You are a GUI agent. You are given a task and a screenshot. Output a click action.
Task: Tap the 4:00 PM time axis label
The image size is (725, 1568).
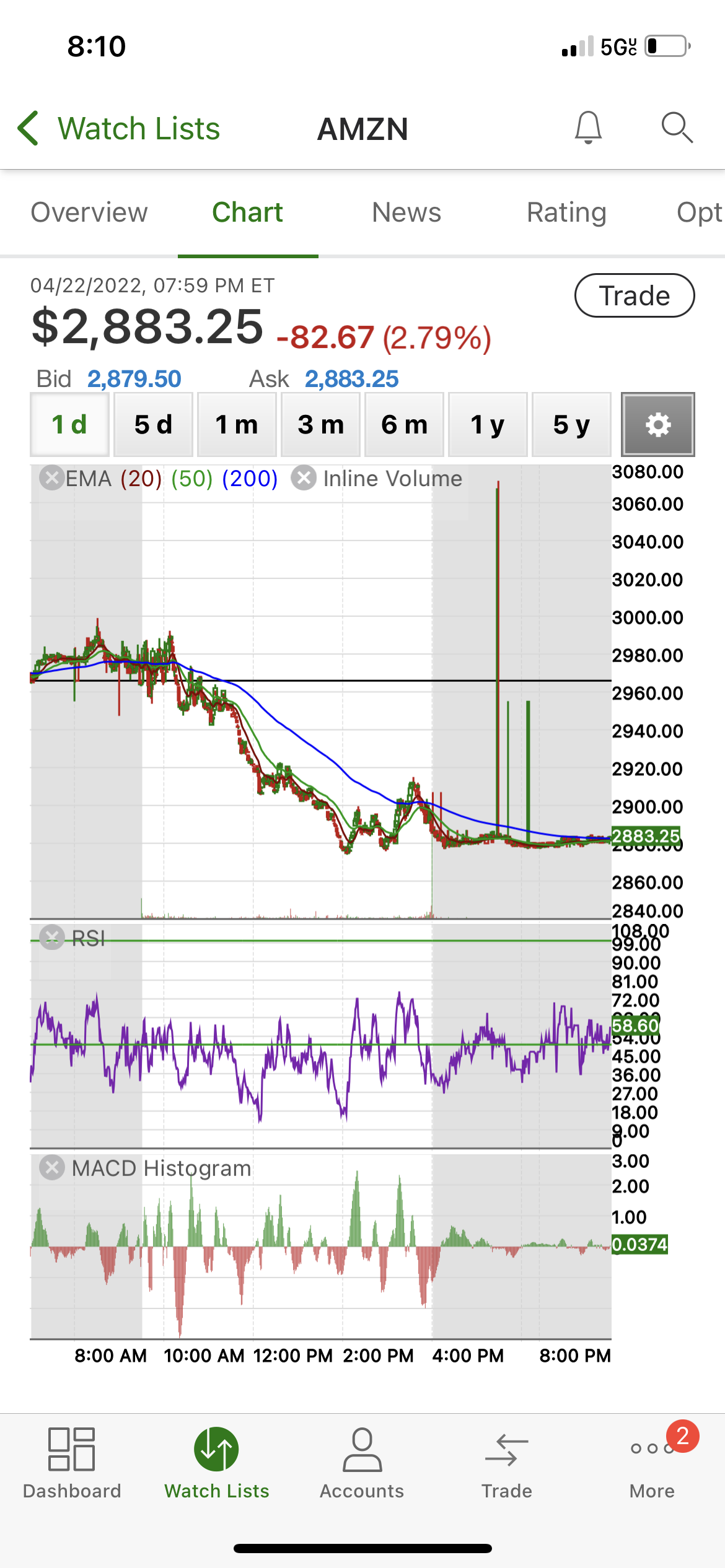(x=468, y=1356)
